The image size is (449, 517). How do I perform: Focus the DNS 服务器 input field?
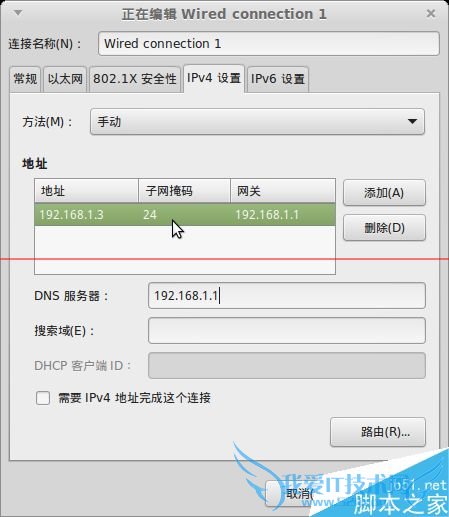point(287,296)
